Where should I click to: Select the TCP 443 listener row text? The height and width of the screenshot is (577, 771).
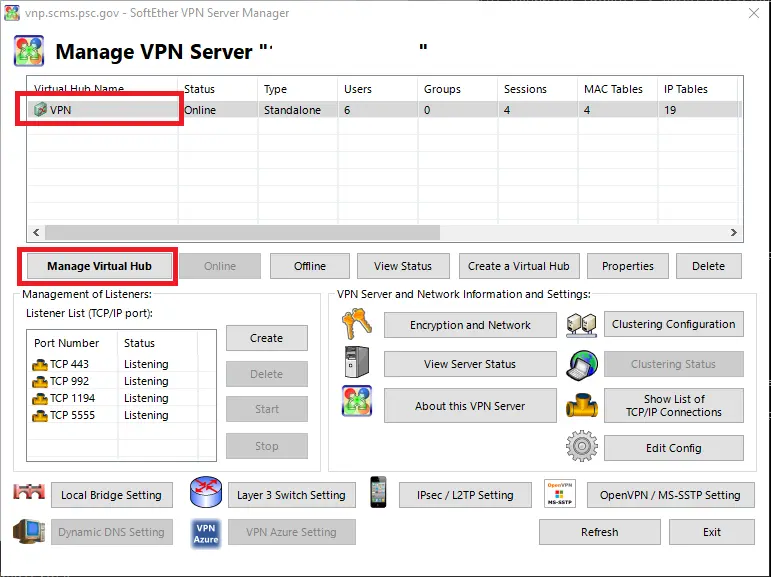[x=69, y=364]
